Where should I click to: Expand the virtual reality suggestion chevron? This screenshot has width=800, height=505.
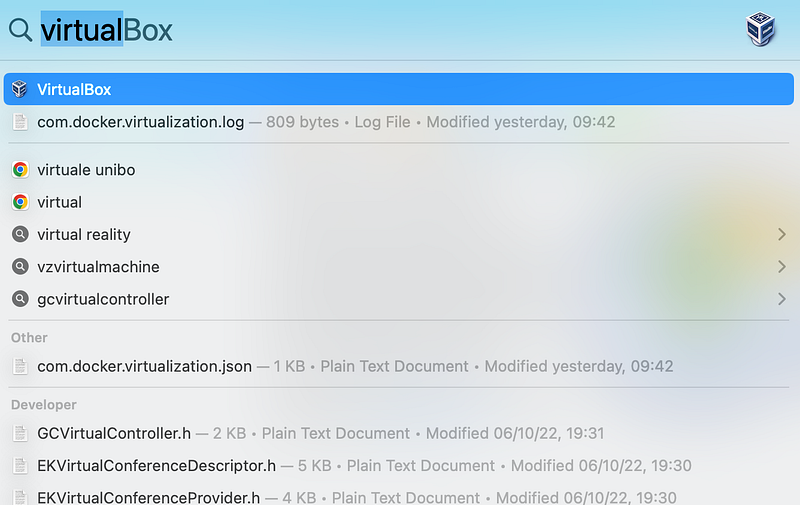pos(781,234)
